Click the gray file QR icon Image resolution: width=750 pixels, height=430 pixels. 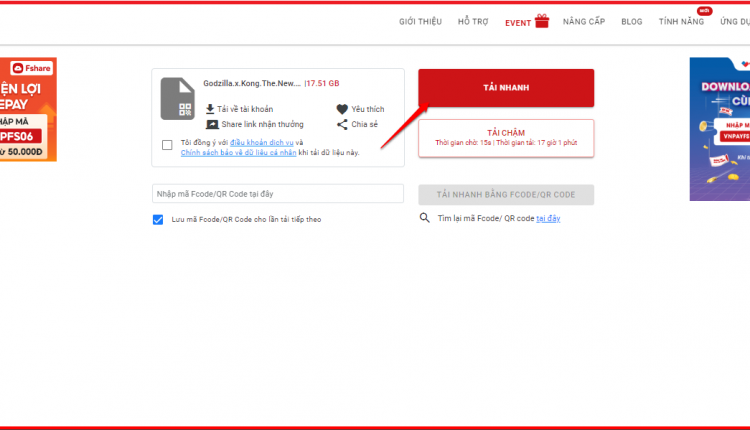(x=177, y=99)
